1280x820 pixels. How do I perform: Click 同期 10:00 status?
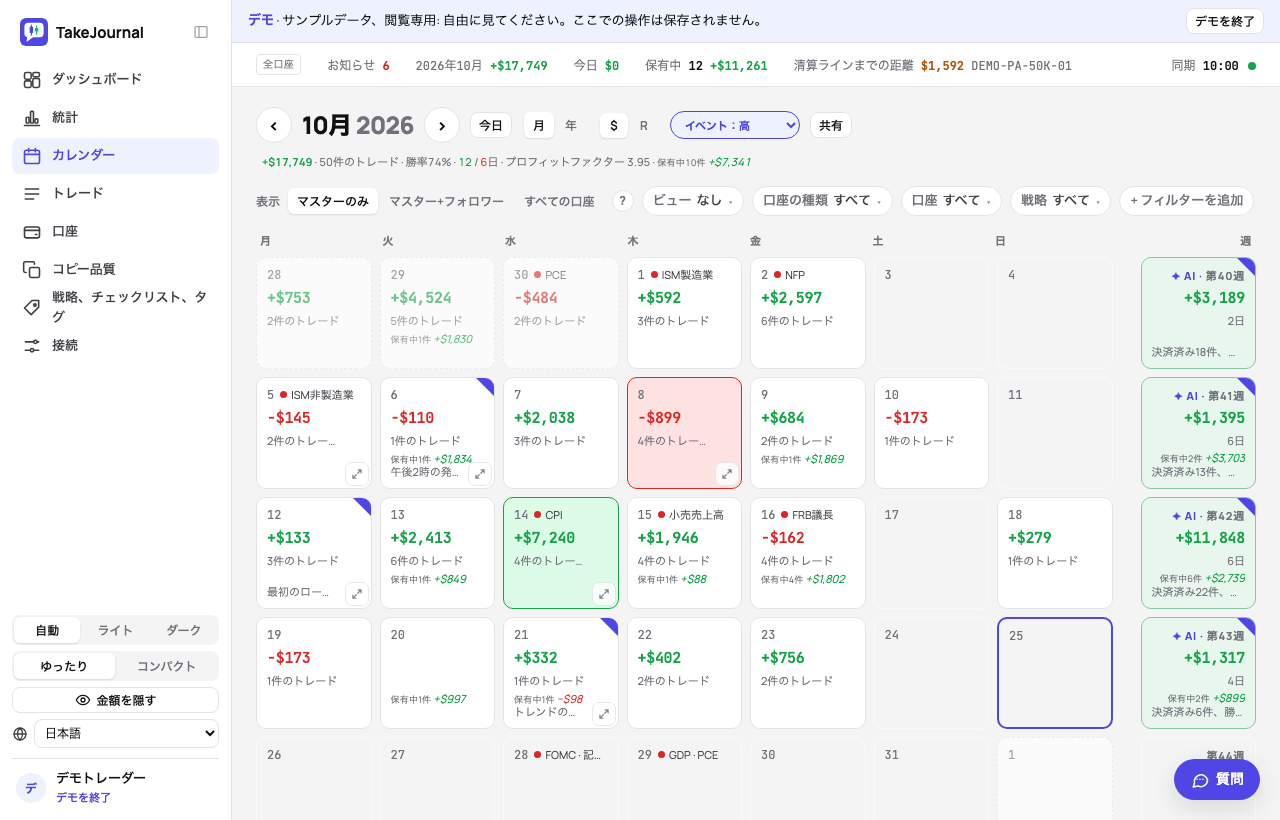[1213, 66]
